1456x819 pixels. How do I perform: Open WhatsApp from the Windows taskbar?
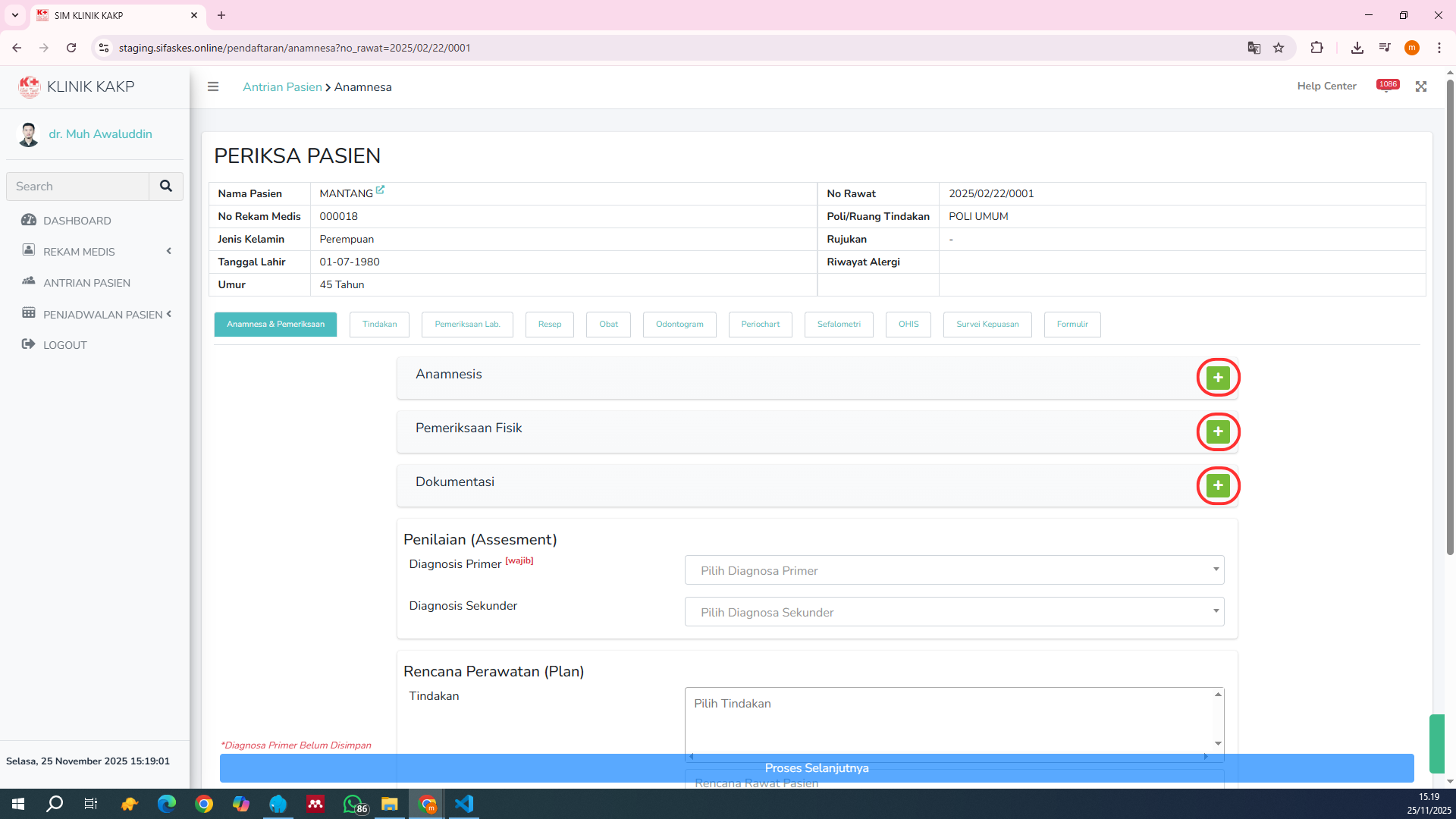(x=353, y=804)
